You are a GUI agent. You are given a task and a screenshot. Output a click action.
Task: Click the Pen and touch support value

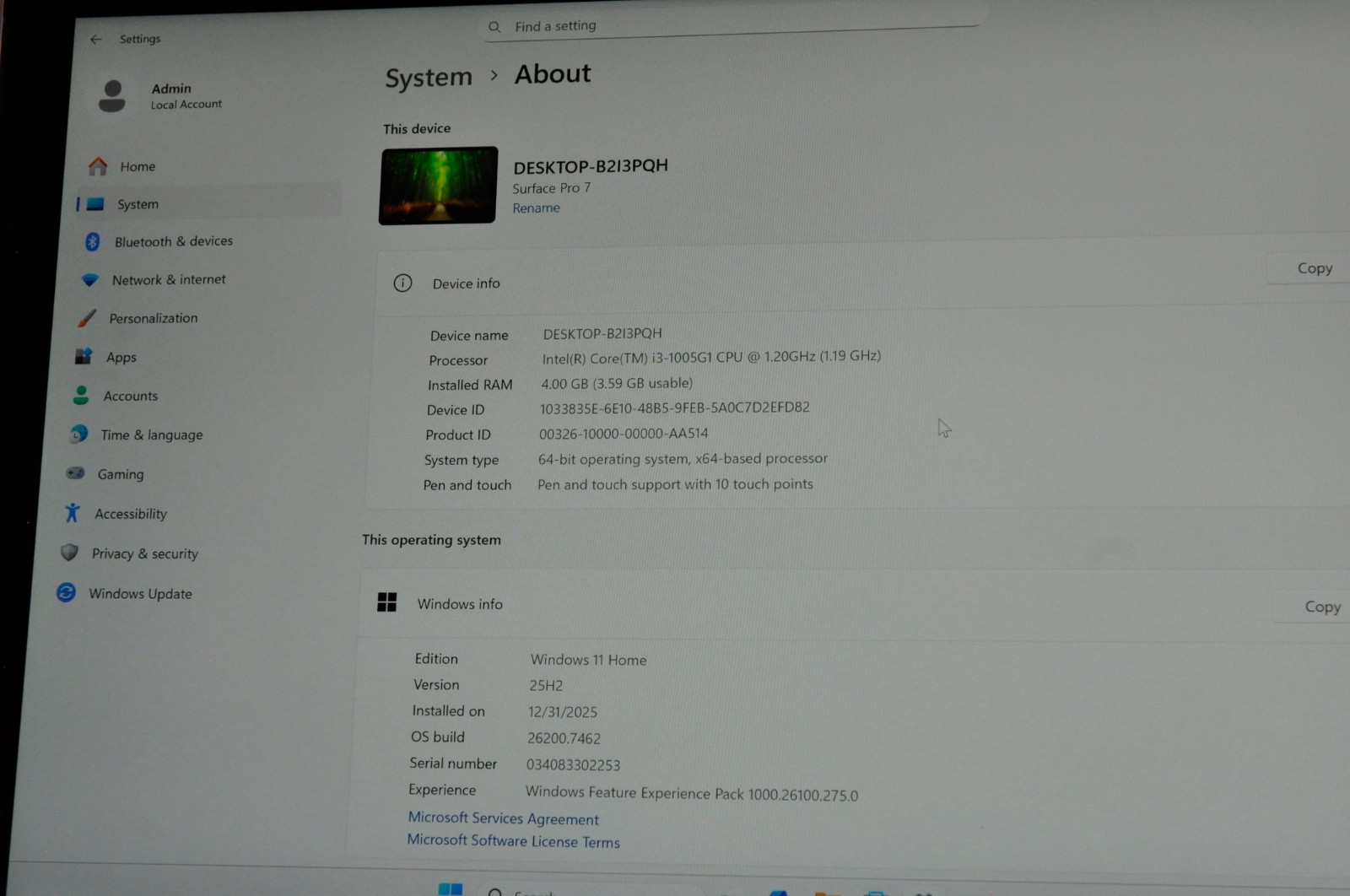pyautogui.click(x=675, y=484)
